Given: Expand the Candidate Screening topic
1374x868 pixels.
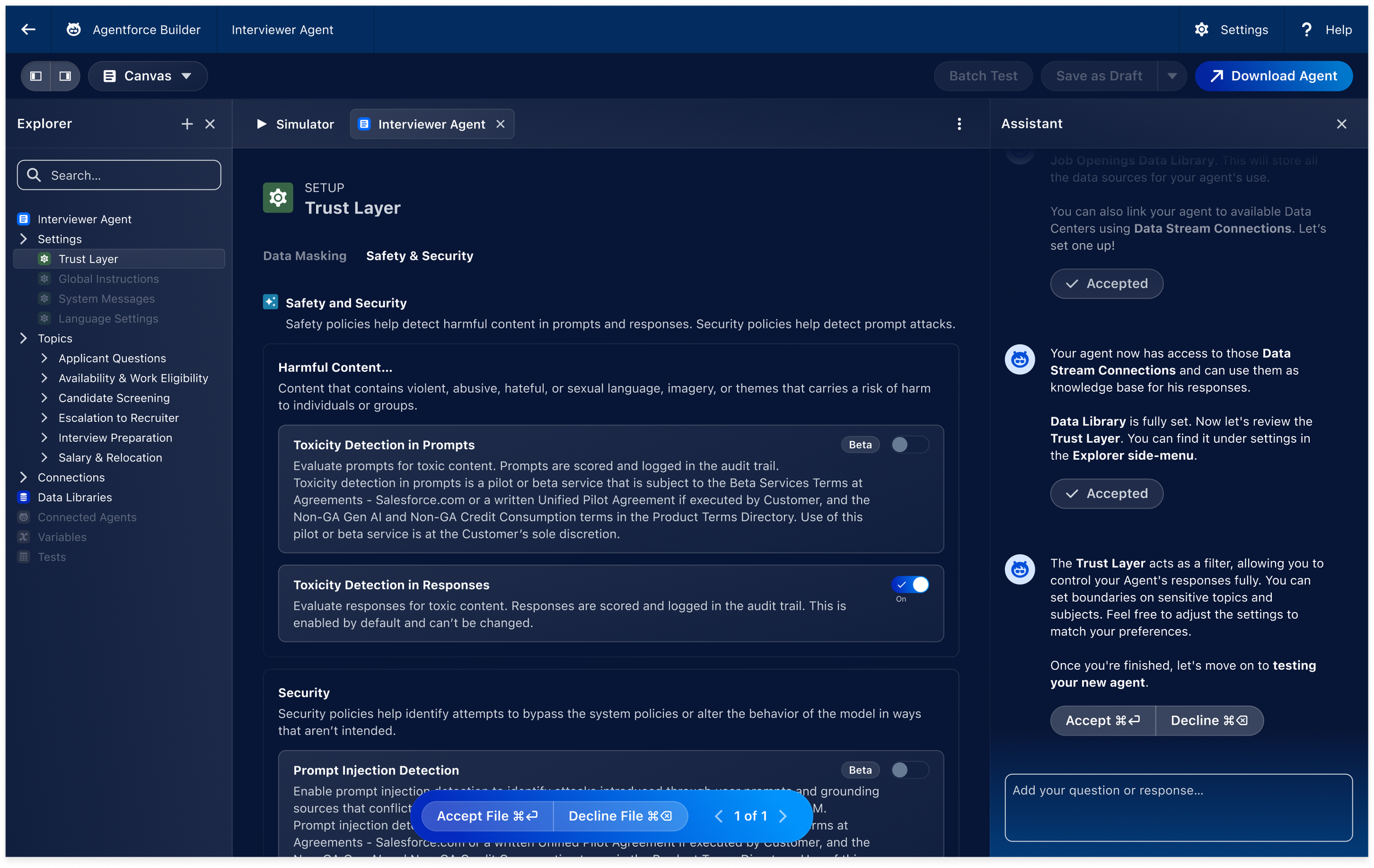Looking at the screenshot, I should click(x=45, y=398).
